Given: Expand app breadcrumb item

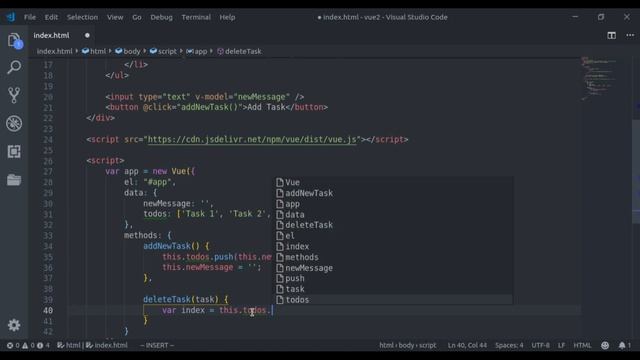Looking at the screenshot, I should point(197,51).
